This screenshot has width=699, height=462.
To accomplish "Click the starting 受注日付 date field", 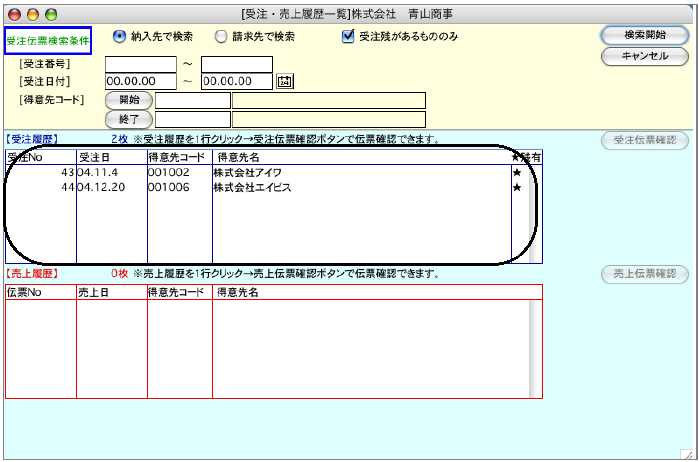I will click(140, 82).
